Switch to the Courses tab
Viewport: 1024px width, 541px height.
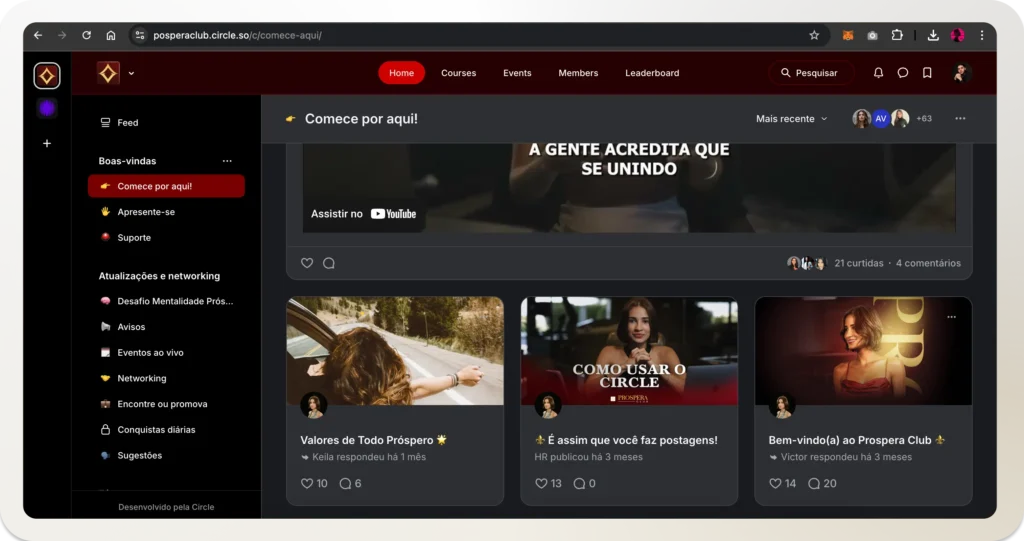(458, 73)
